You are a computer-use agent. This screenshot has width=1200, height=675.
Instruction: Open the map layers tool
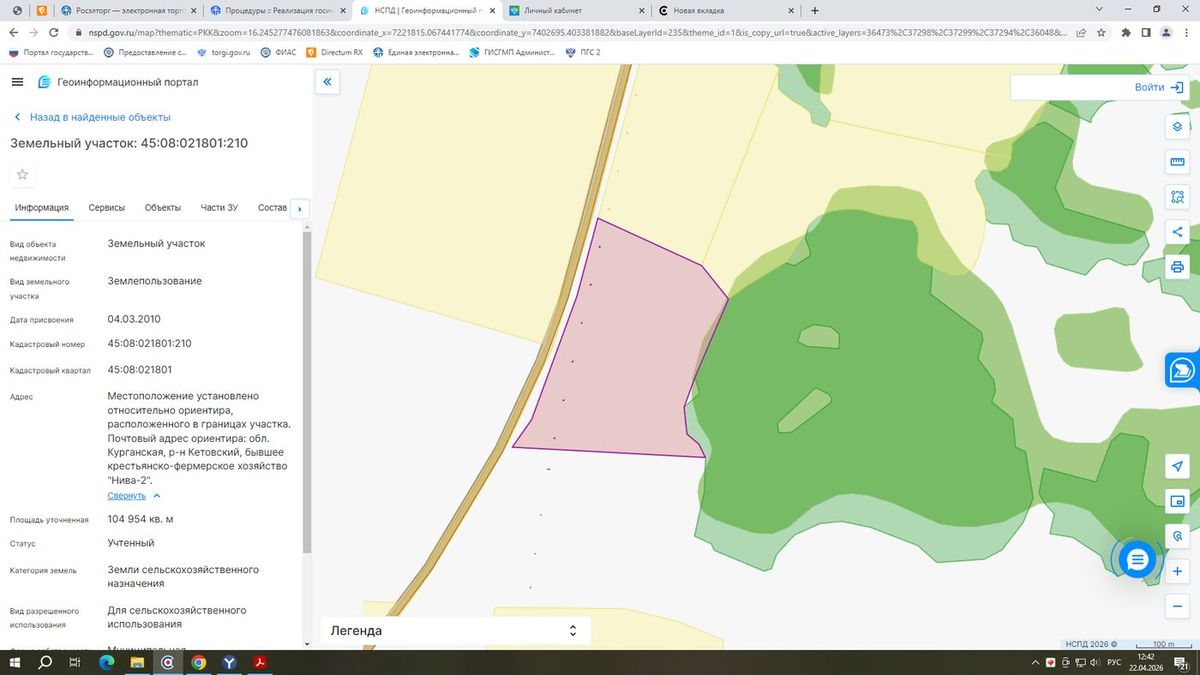point(1177,127)
